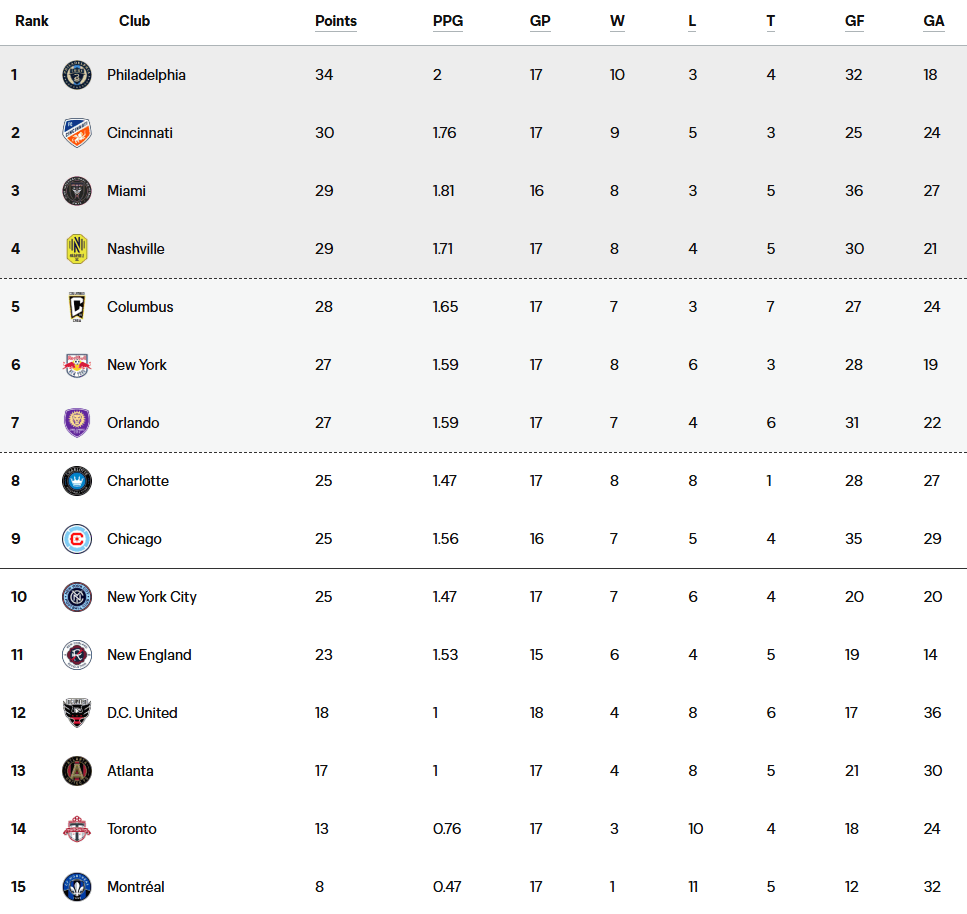Screen dimensions: 967x914
Task: Select the Toronto FC crest icon
Action: coord(77,829)
